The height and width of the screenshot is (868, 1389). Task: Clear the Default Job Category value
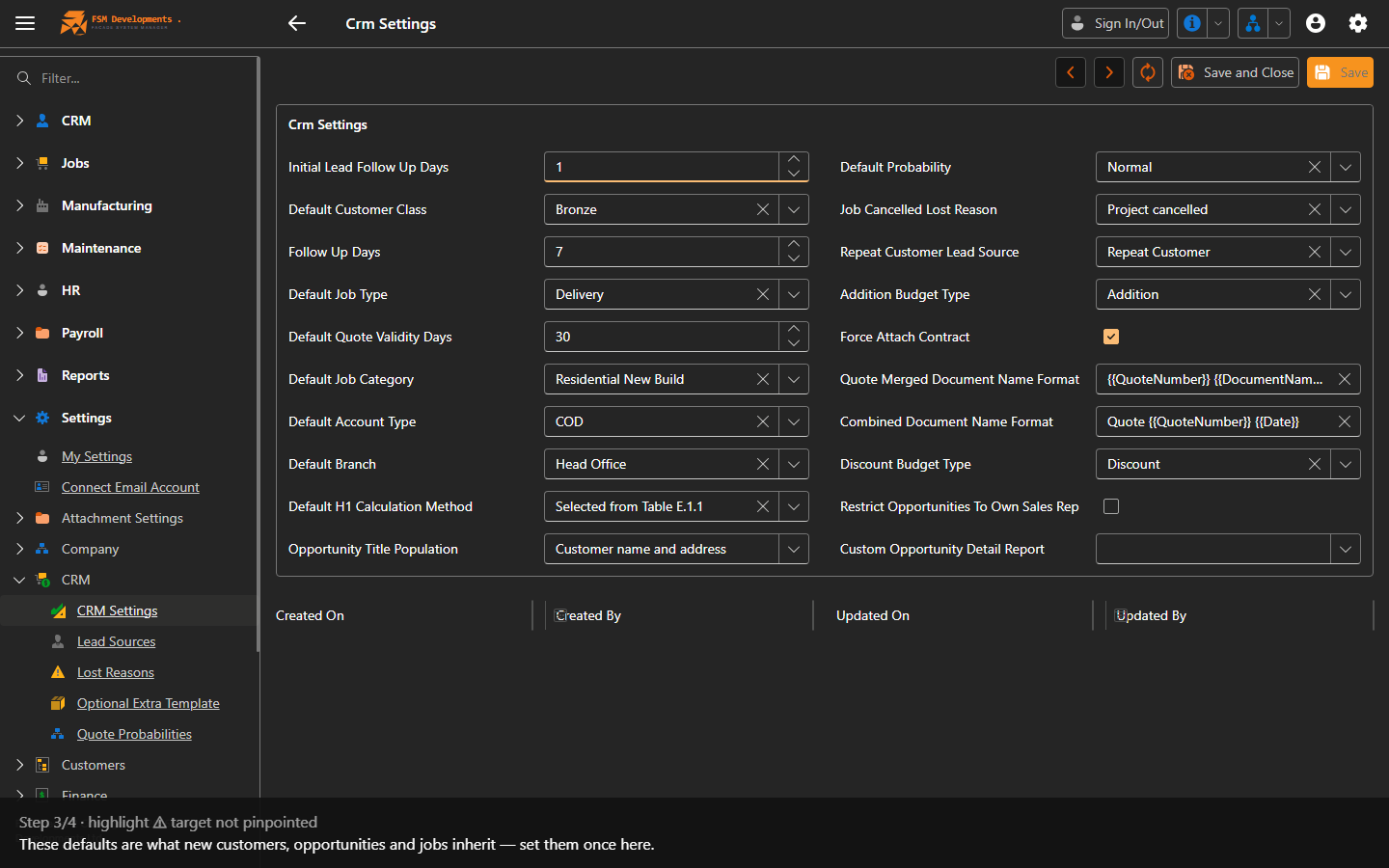763,379
